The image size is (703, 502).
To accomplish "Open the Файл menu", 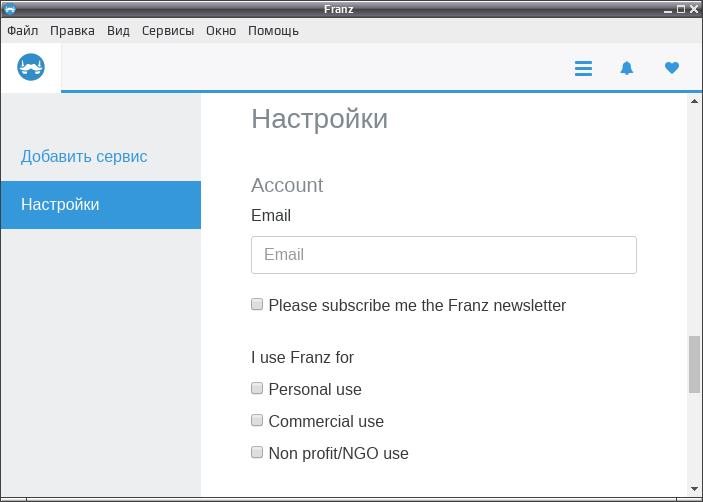I will click(x=22, y=30).
